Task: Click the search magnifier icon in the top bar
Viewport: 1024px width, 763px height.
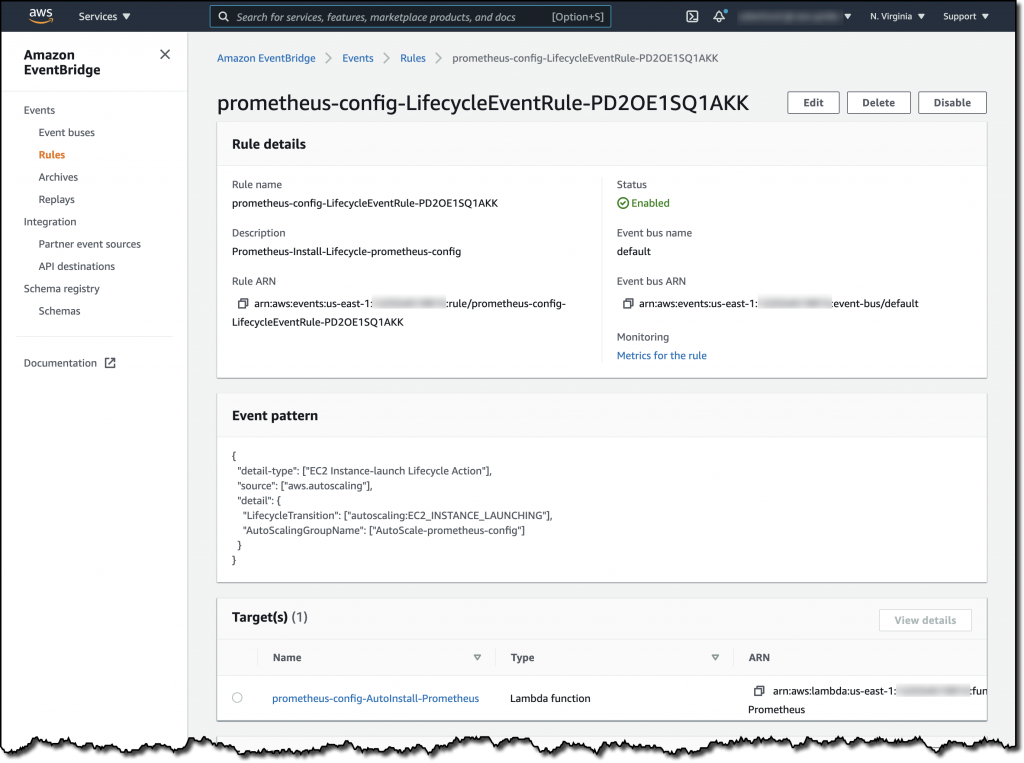Action: point(224,16)
